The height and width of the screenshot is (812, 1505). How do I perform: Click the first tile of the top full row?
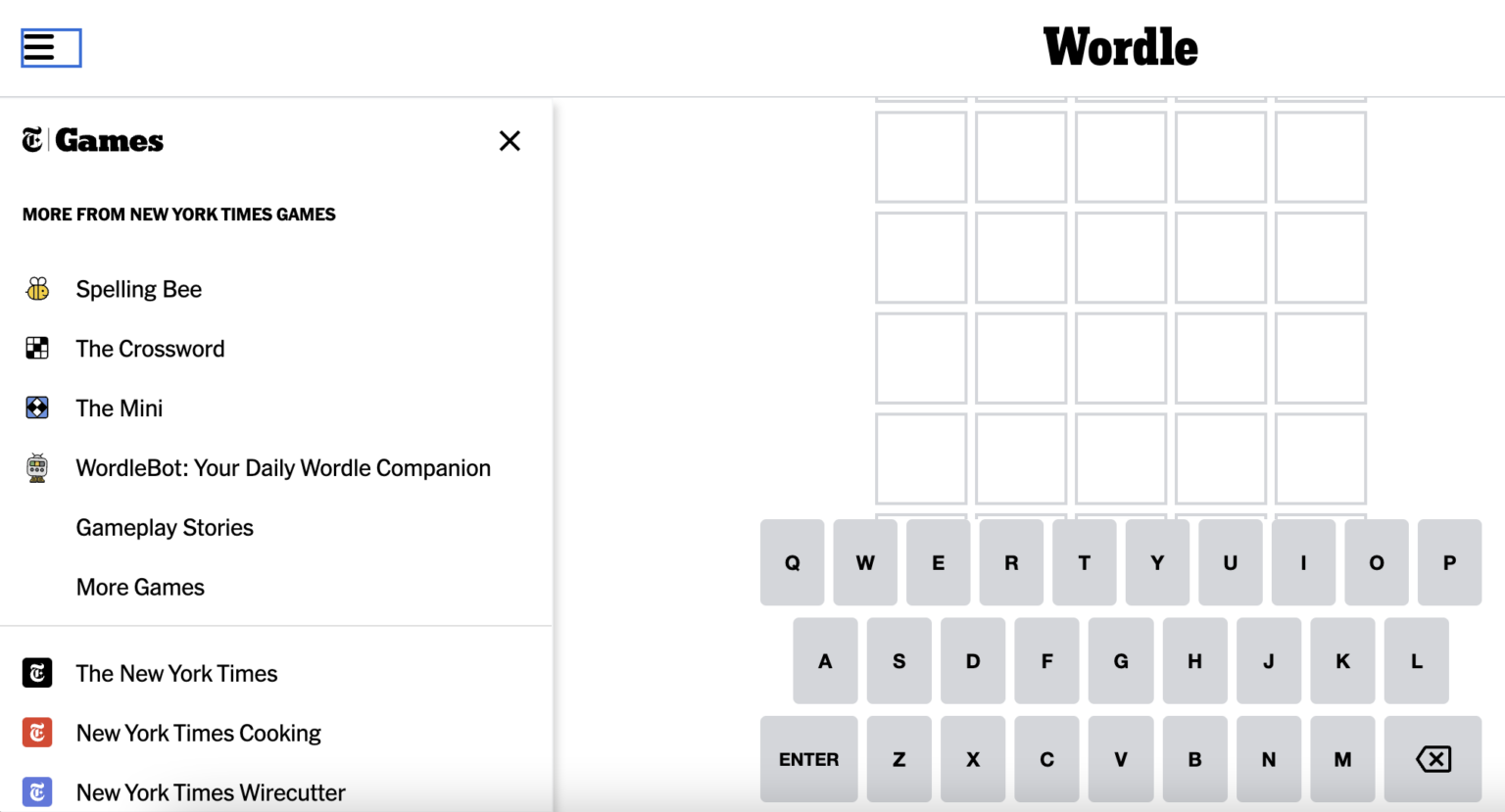pyautogui.click(x=921, y=157)
